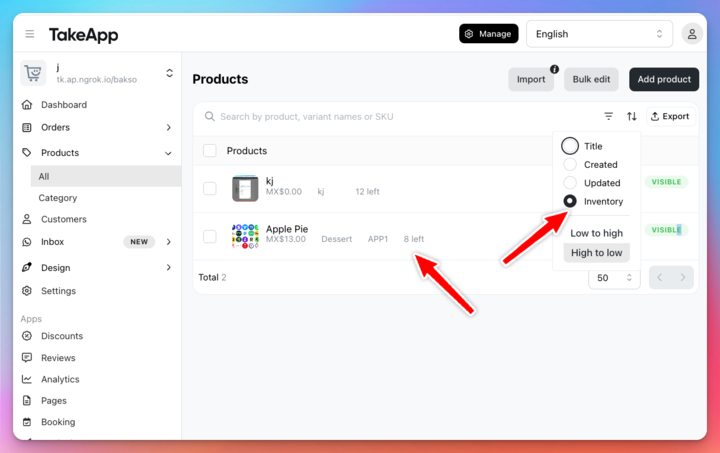
Task: Click the Settings gear icon
Action: (x=27, y=291)
